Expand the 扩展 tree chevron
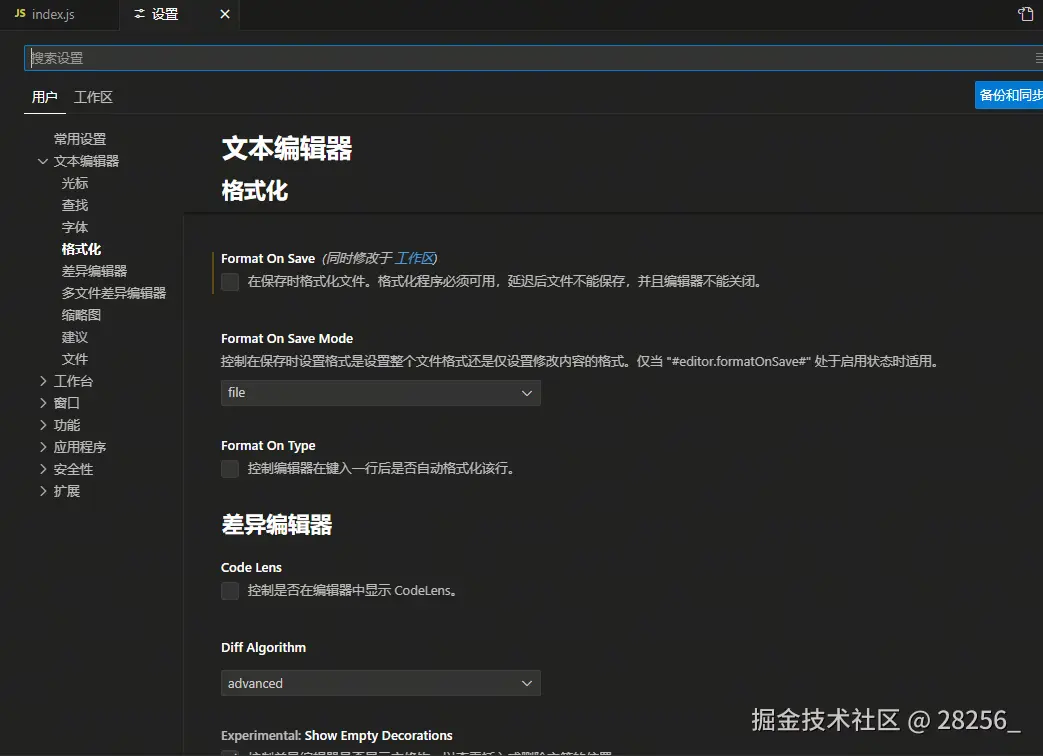The height and width of the screenshot is (756, 1043). coord(43,491)
